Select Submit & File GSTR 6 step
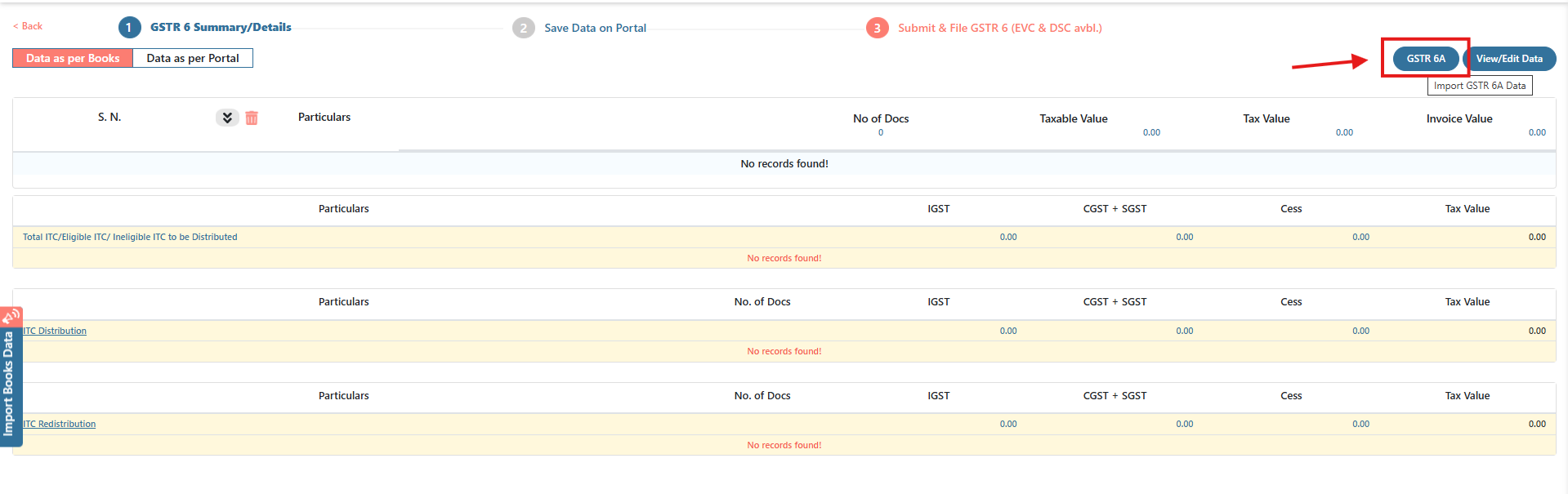The width and height of the screenshot is (1568, 494). point(999,28)
